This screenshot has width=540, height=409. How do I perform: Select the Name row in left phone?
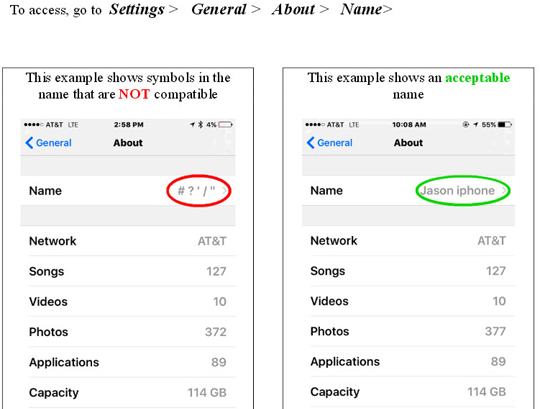[x=128, y=191]
